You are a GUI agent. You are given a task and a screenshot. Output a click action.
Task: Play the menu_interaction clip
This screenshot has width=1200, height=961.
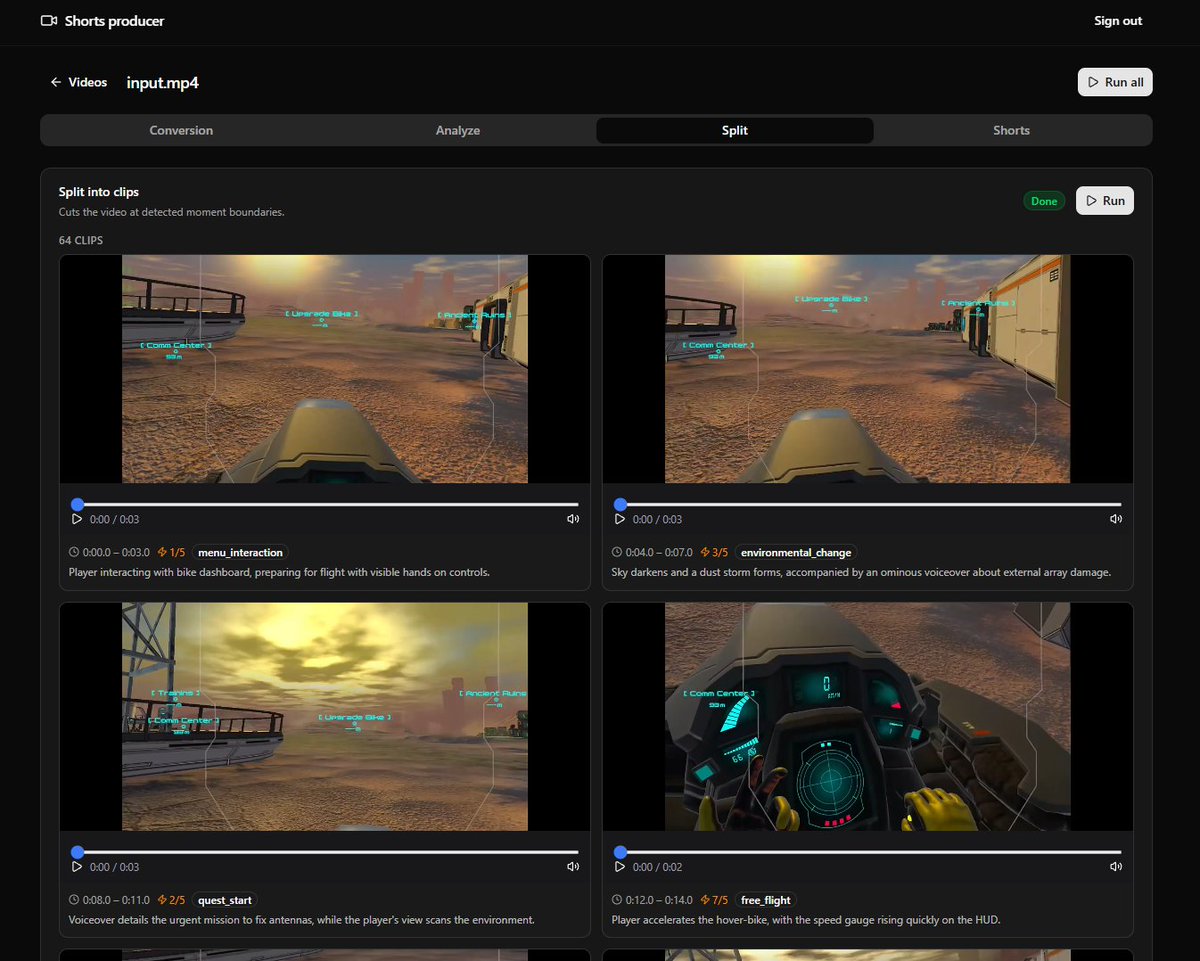click(77, 519)
